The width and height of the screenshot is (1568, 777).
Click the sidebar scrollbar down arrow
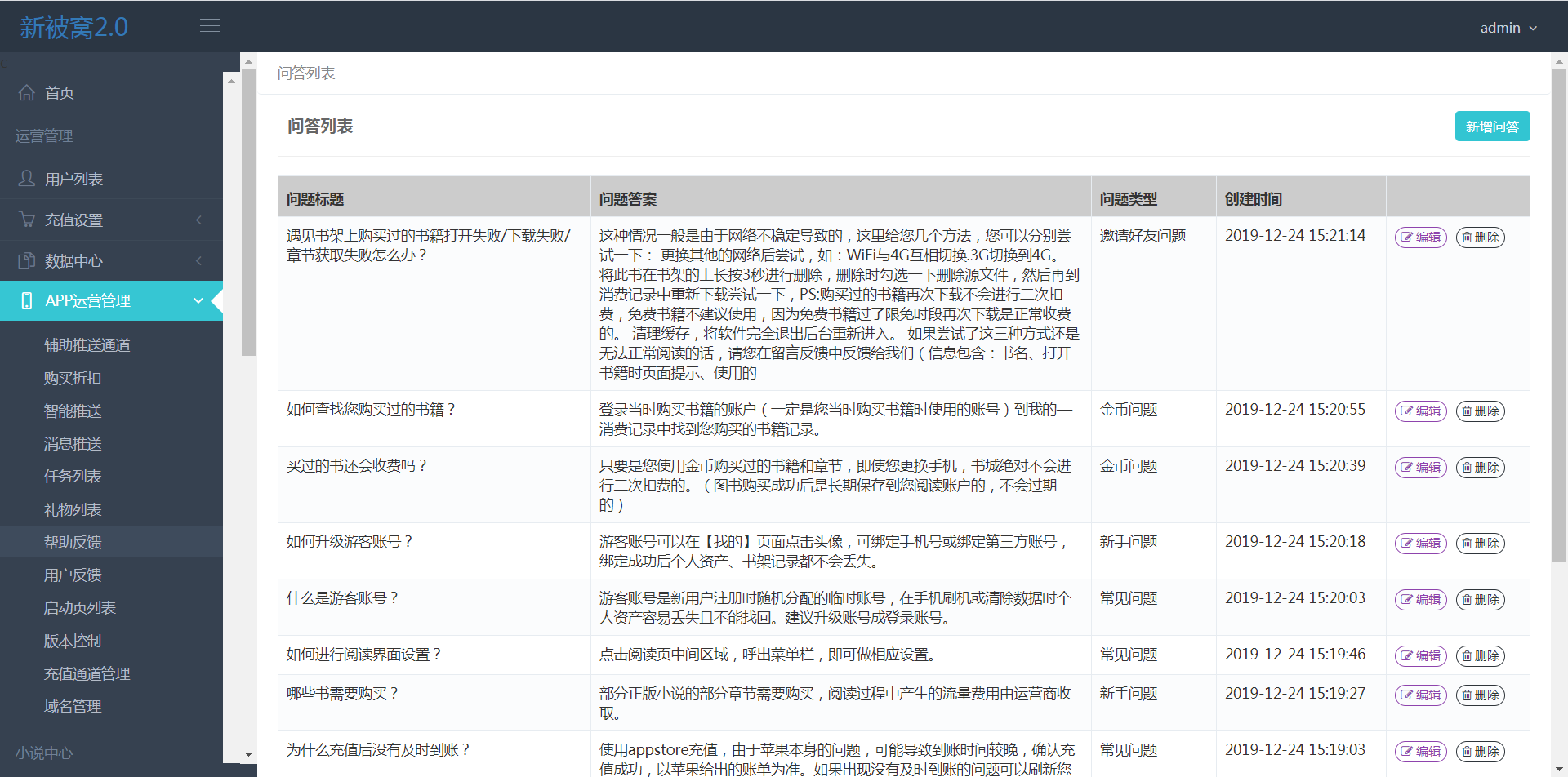[x=248, y=755]
